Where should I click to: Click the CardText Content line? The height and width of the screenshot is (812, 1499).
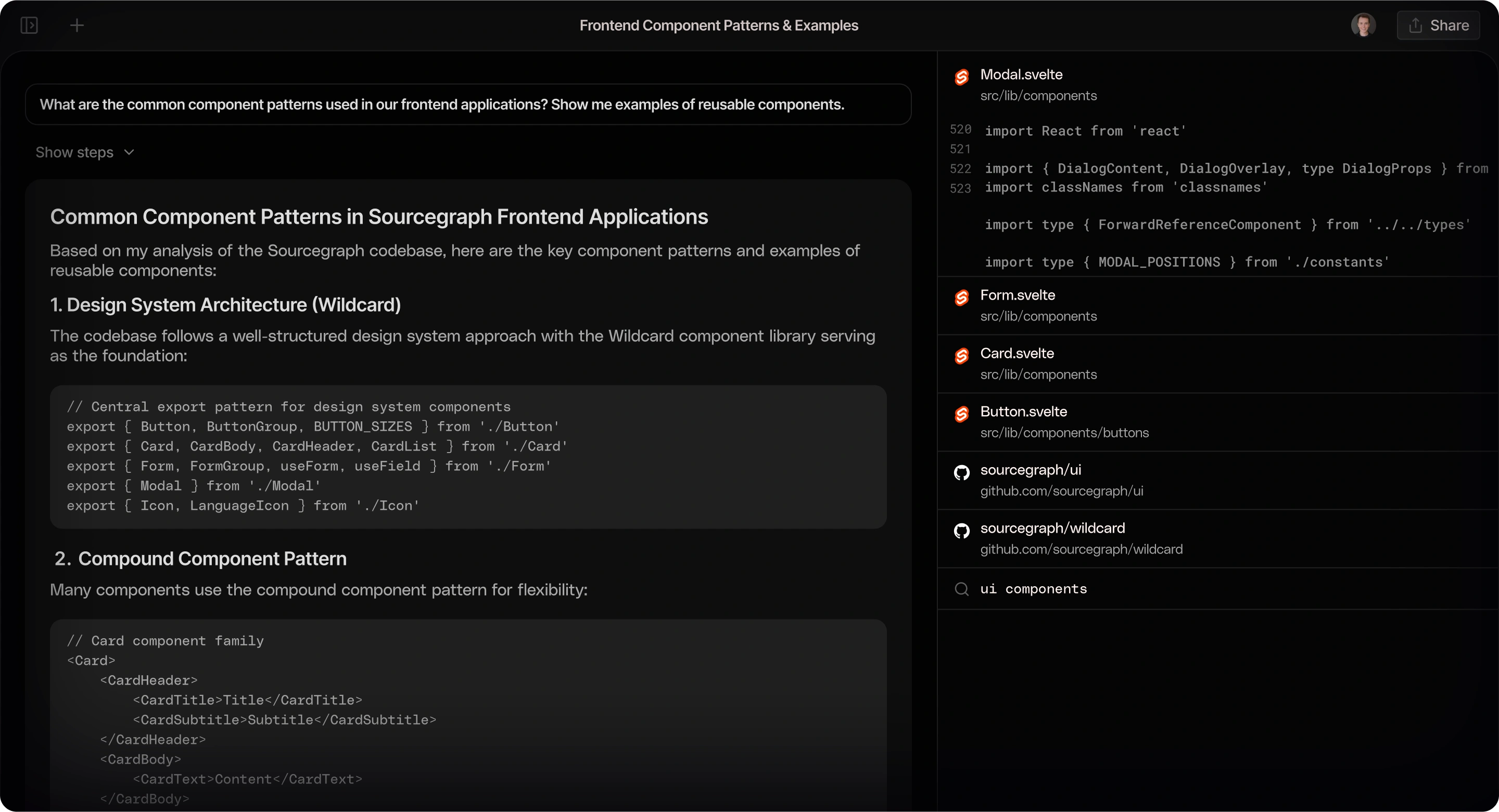coord(248,779)
